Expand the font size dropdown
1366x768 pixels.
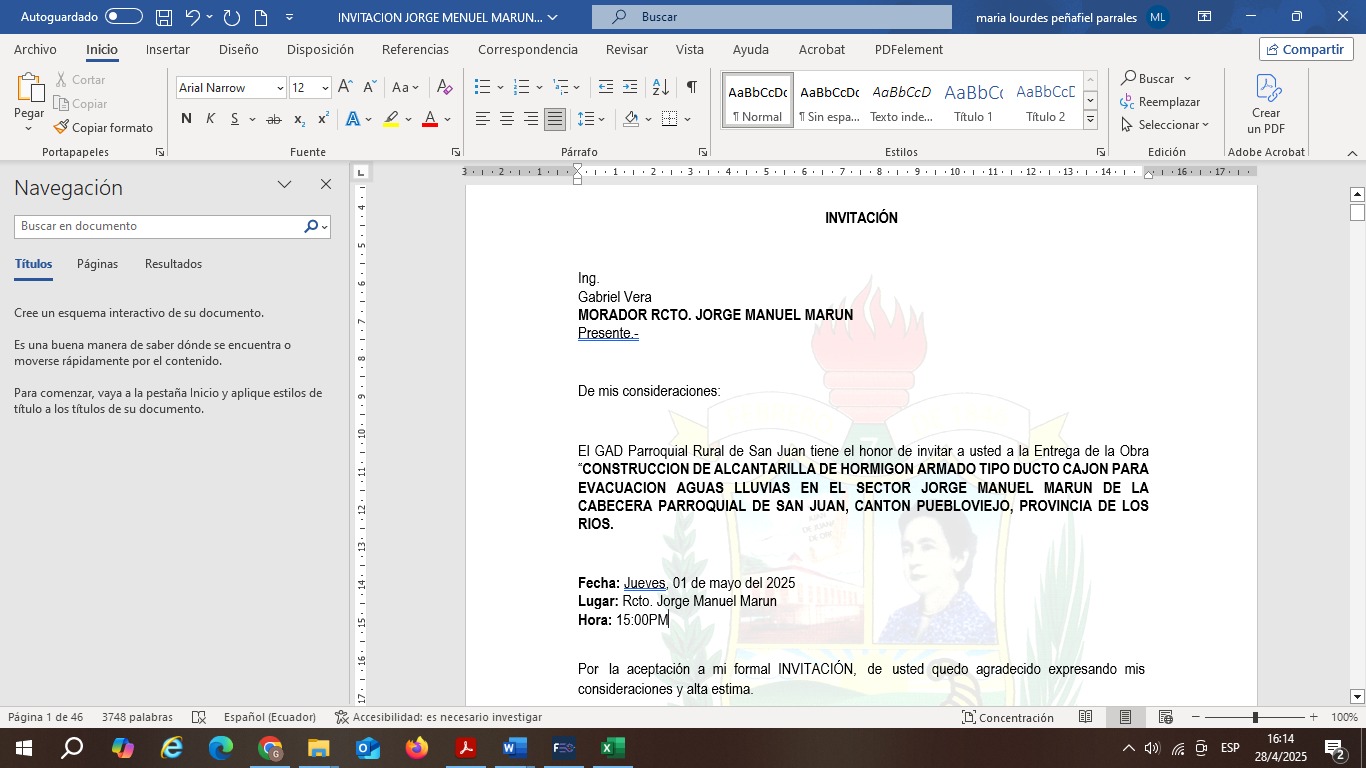325,88
